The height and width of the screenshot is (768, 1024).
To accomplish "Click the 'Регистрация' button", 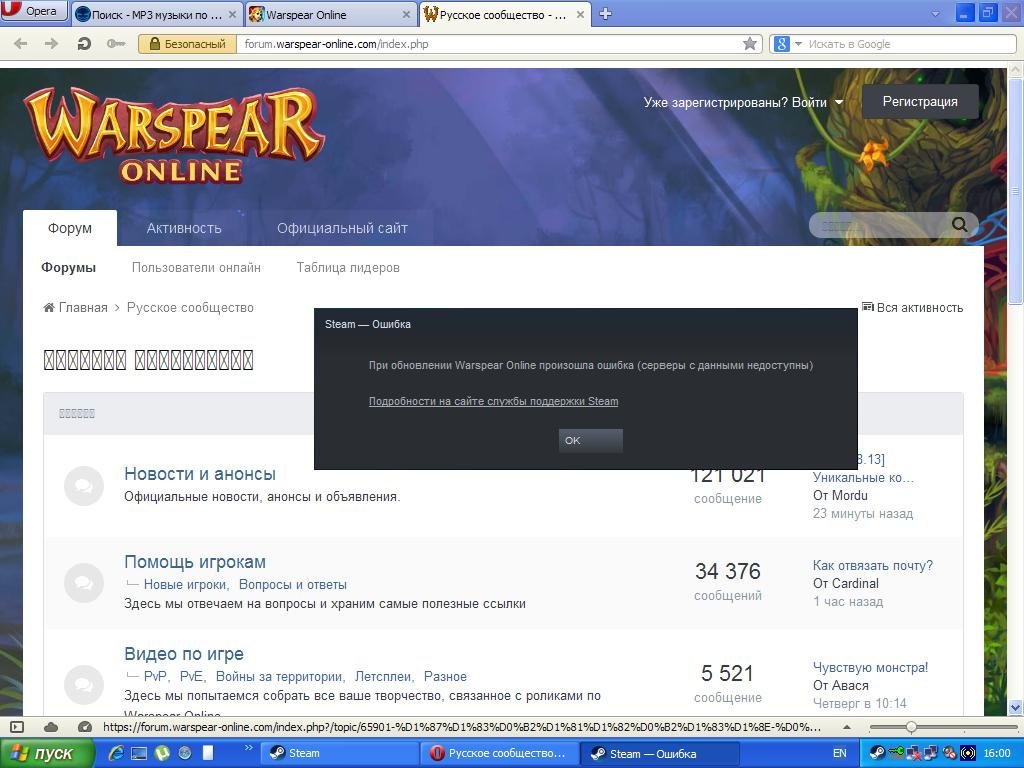I will point(920,101).
